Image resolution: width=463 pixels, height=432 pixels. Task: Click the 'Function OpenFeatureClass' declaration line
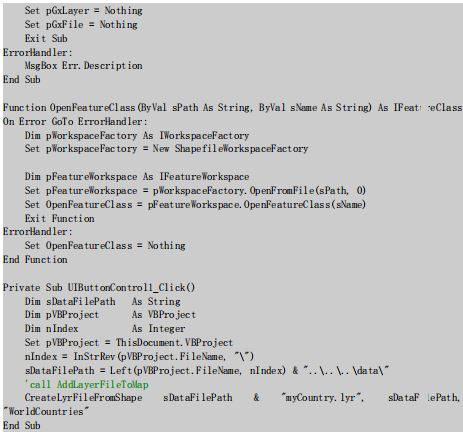pos(232,108)
